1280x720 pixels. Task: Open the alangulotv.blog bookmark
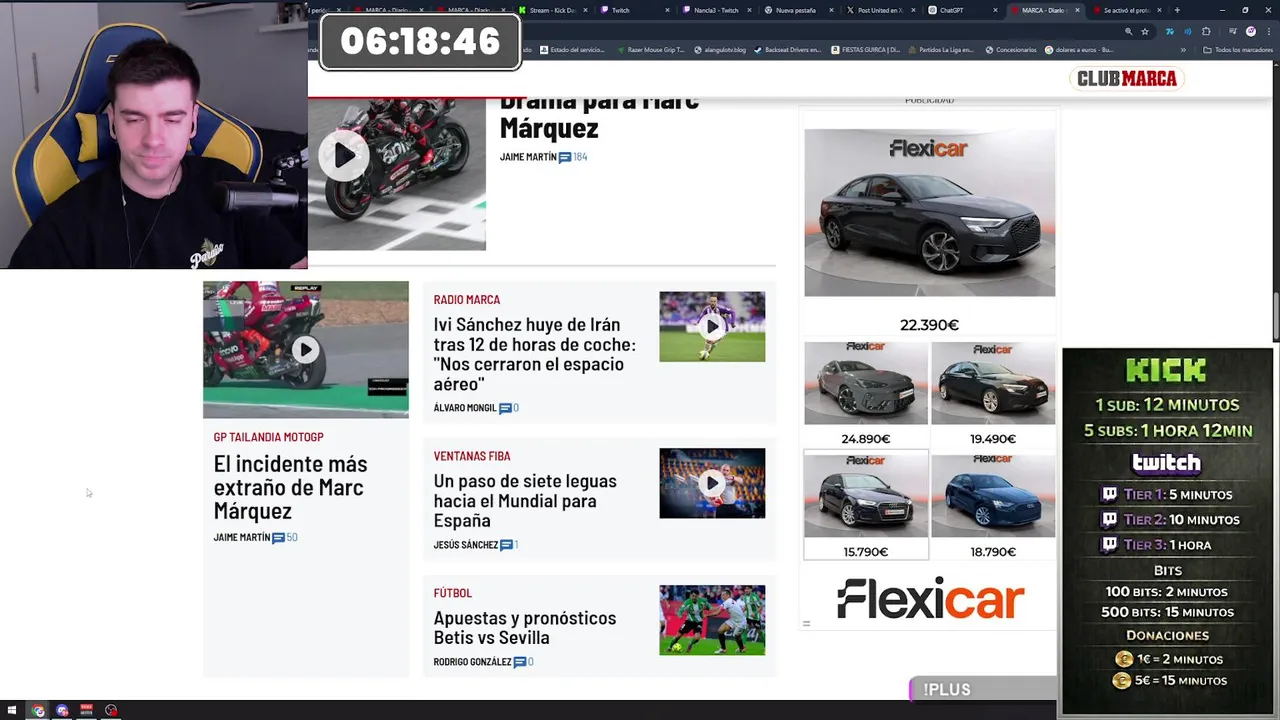720,50
